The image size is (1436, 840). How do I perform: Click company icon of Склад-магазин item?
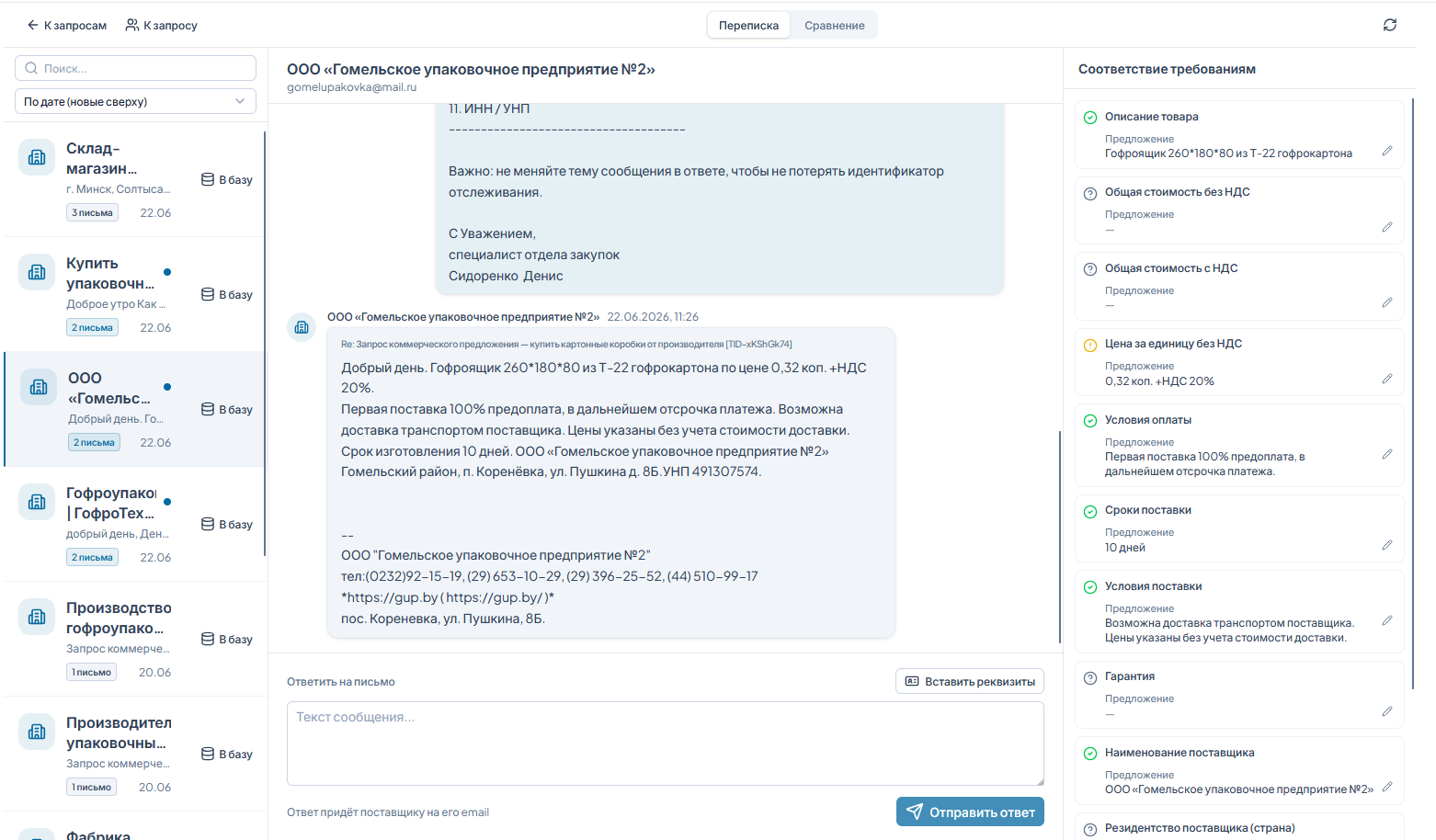[x=37, y=157]
